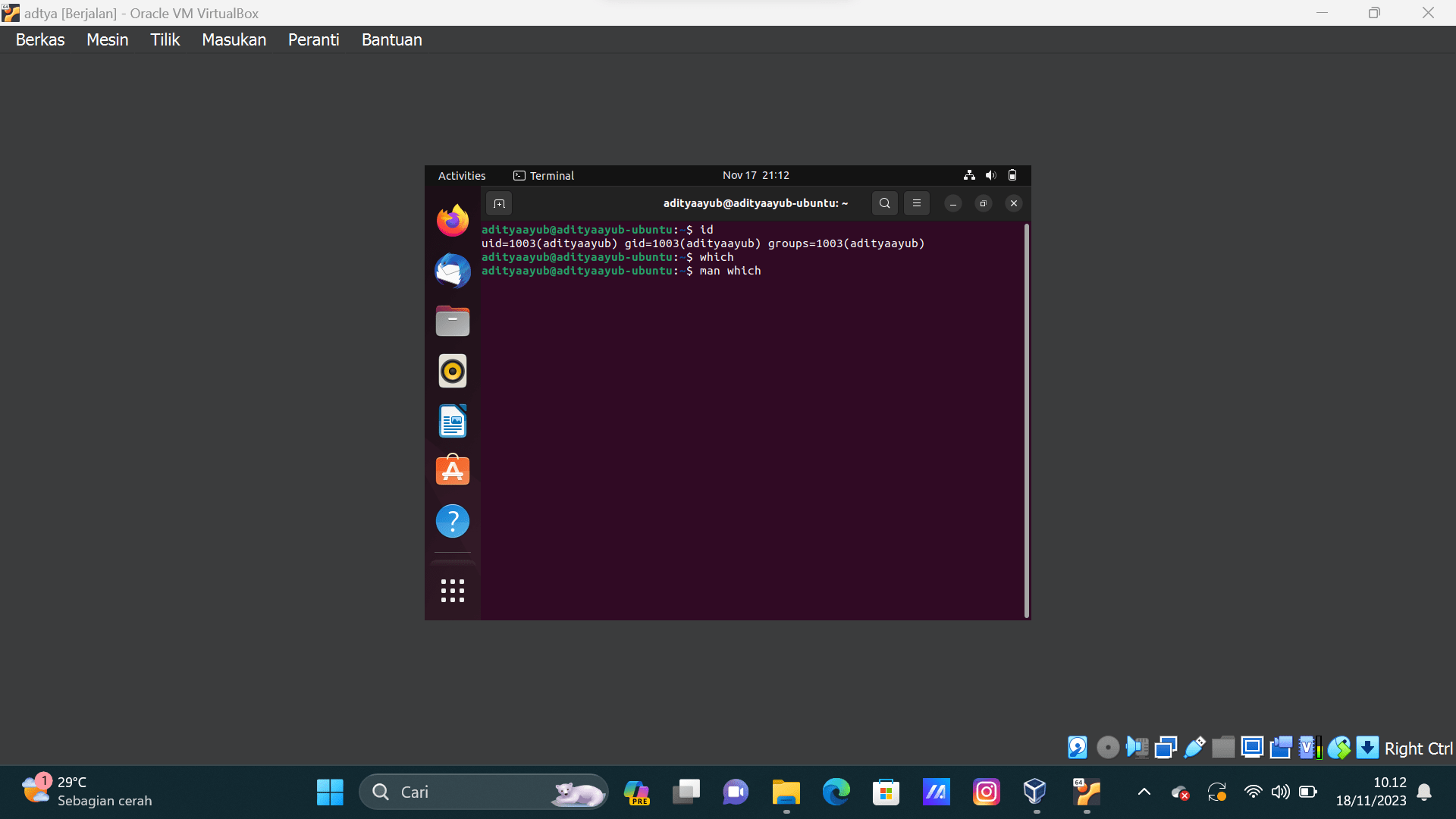Show Applications grid in the dock

tap(453, 591)
